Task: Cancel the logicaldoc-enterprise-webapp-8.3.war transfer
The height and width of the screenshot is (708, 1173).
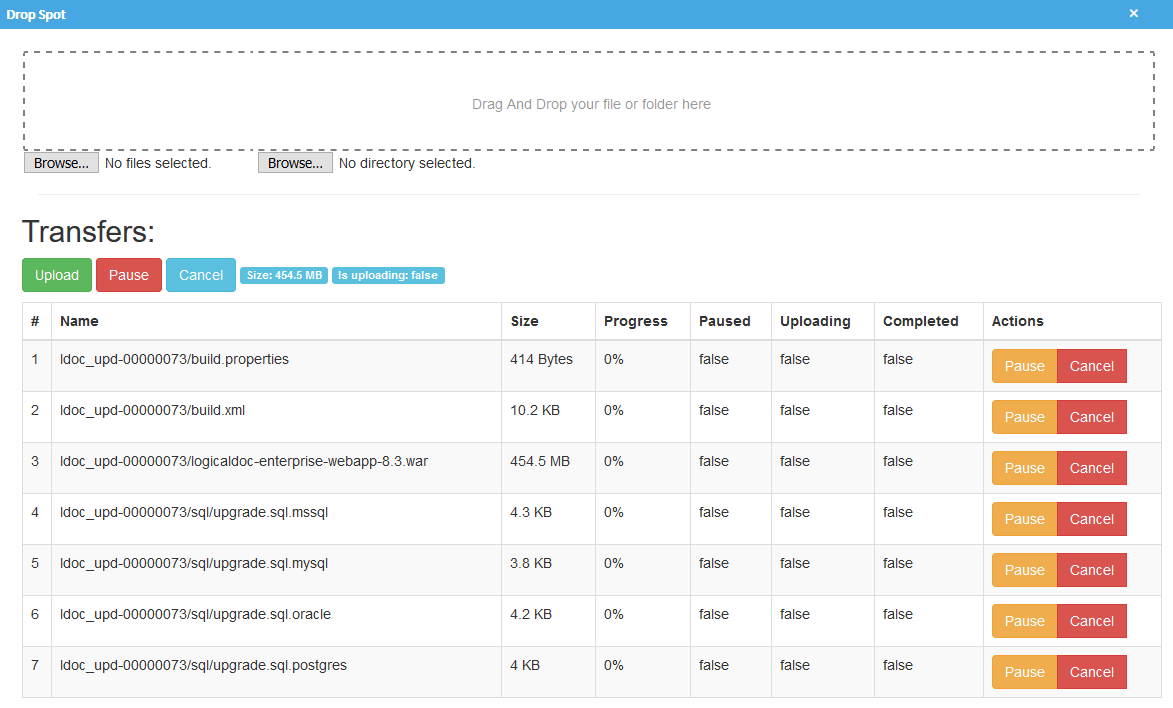Action: point(1091,468)
